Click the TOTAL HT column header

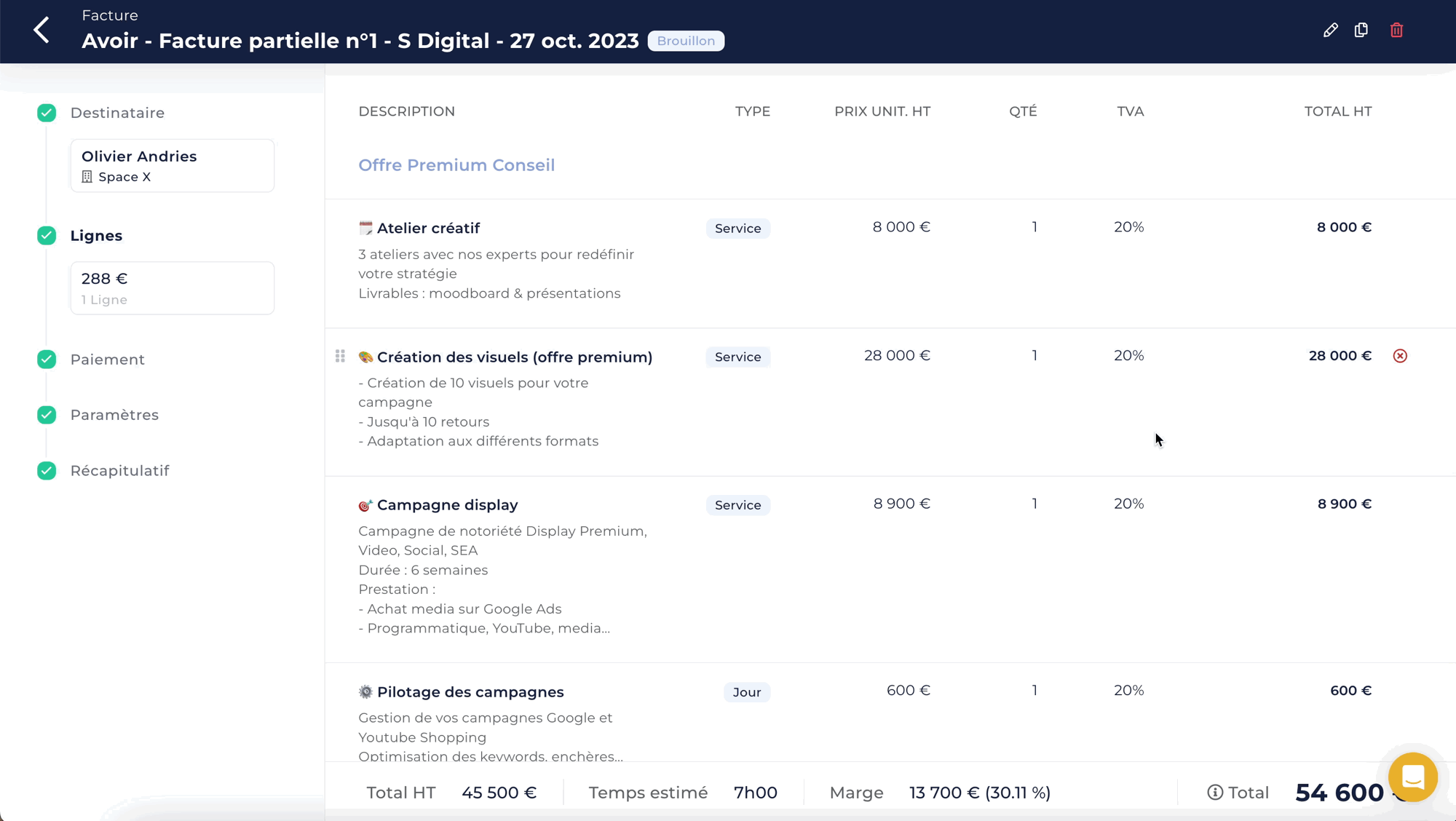tap(1338, 111)
